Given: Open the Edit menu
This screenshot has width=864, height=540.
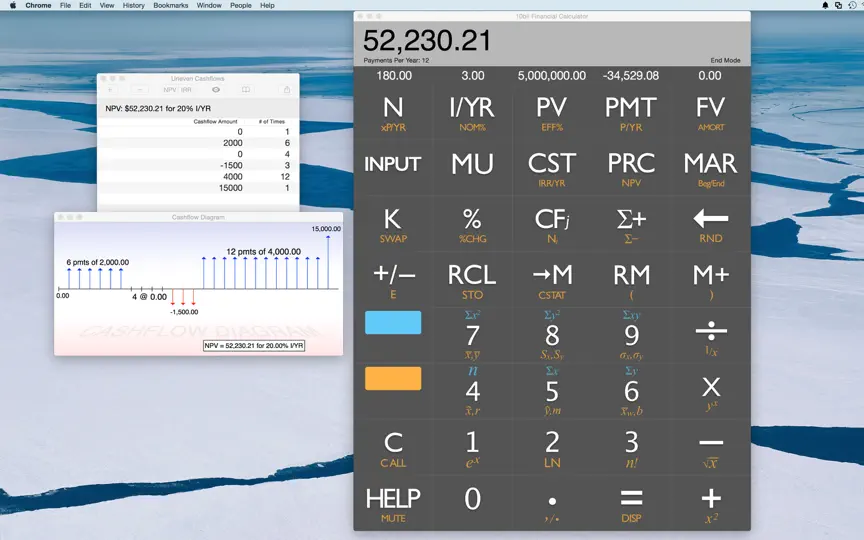Looking at the screenshot, I should pyautogui.click(x=85, y=5).
